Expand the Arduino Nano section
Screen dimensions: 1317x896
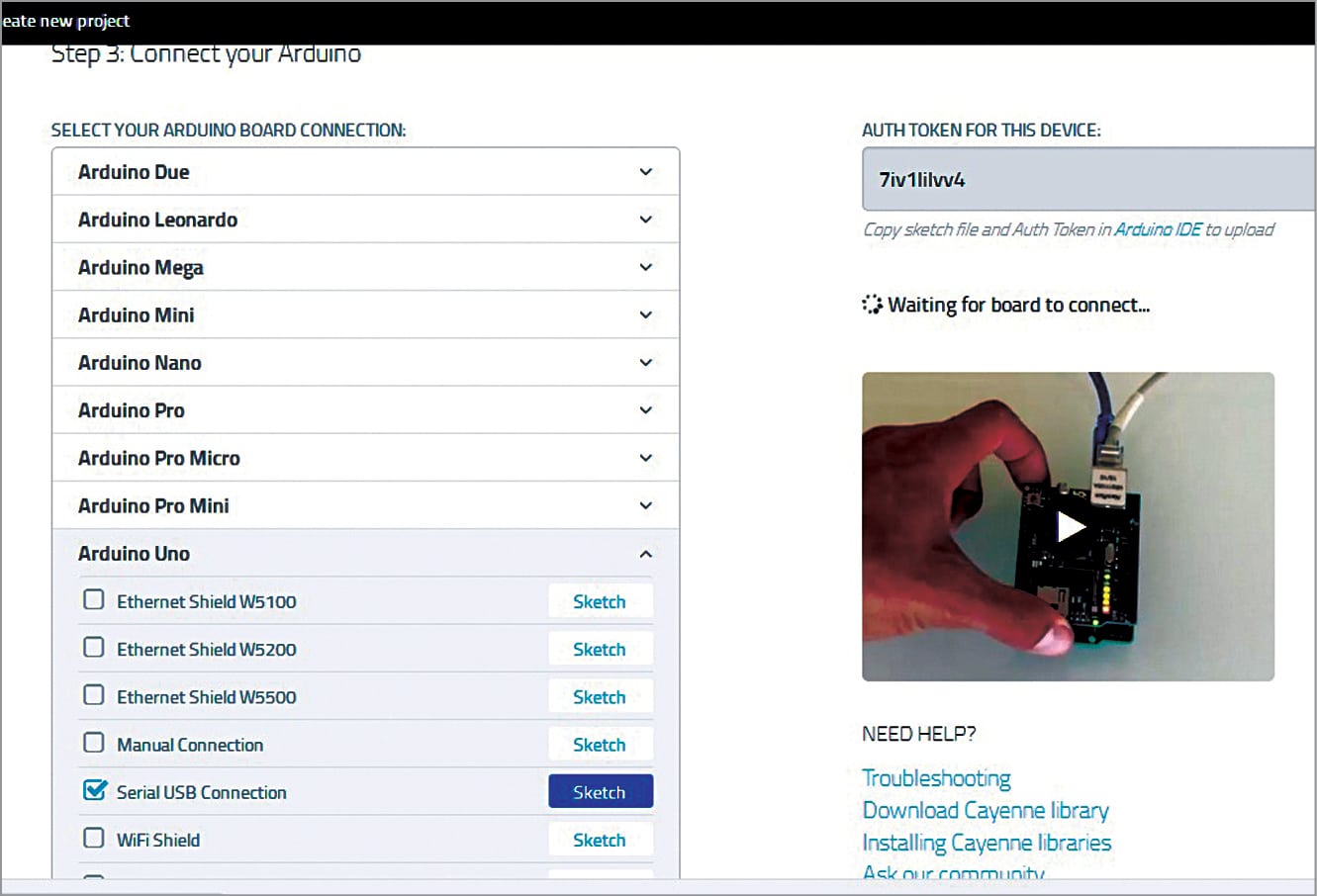point(645,362)
